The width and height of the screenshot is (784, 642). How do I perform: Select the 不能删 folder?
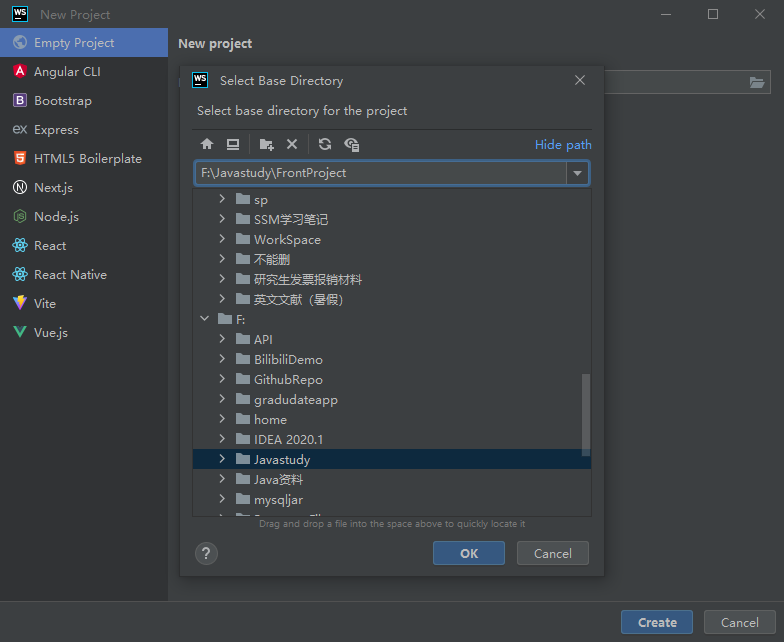click(392, 259)
